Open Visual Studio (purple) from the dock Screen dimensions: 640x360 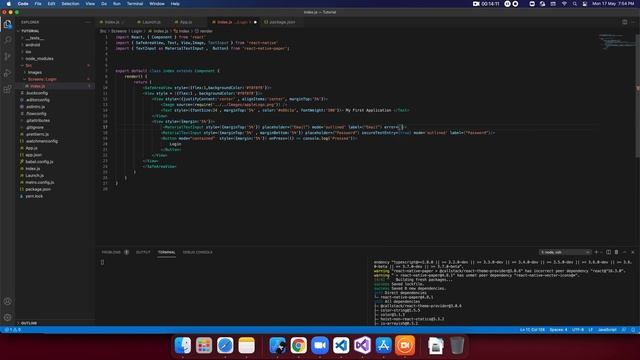click(x=362, y=346)
